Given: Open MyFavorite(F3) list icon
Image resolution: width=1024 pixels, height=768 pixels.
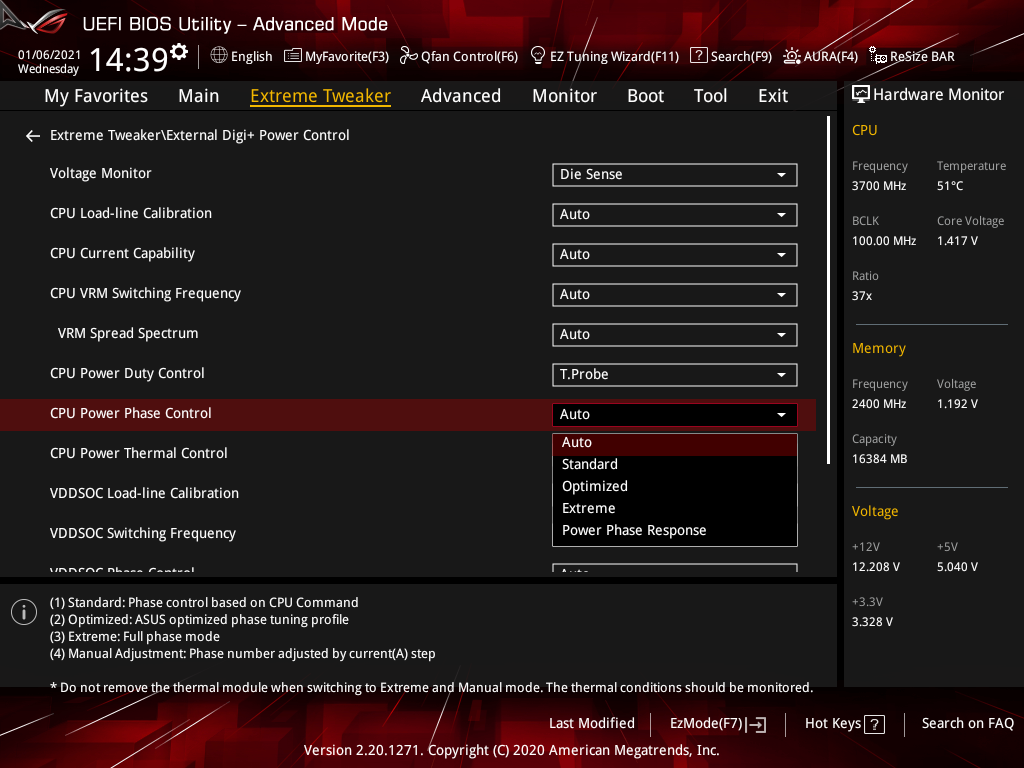Looking at the screenshot, I should [293, 56].
